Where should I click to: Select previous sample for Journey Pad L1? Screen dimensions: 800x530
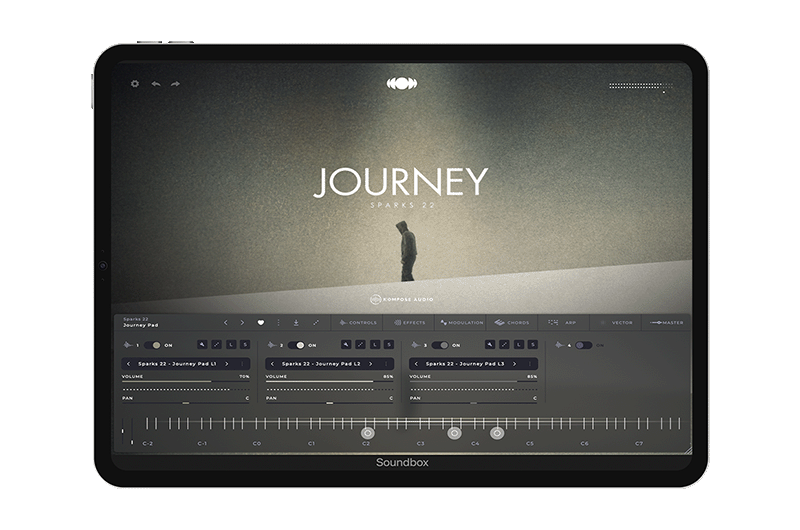click(x=128, y=364)
